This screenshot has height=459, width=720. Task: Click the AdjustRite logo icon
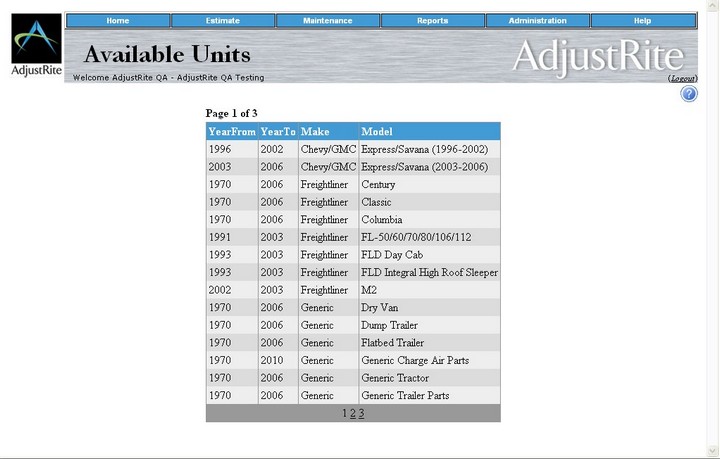(x=36, y=45)
